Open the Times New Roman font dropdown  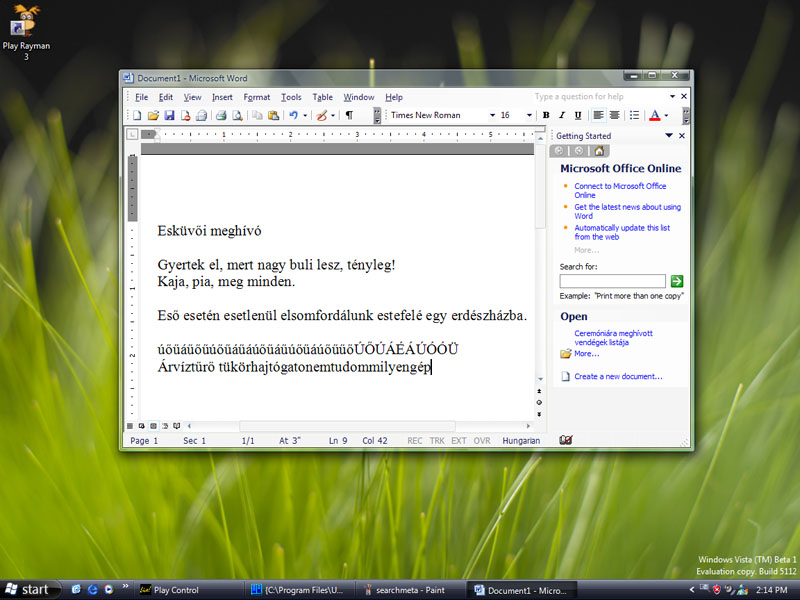click(492, 115)
